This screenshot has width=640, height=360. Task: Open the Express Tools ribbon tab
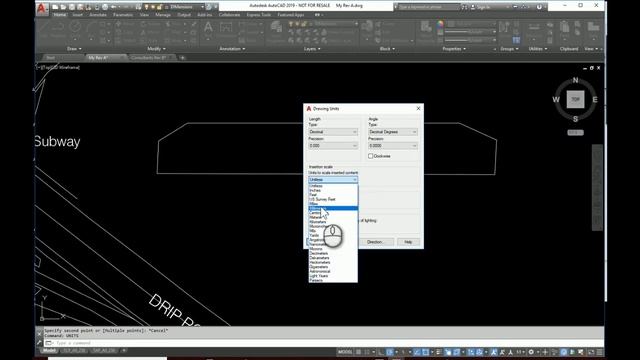click(x=258, y=15)
